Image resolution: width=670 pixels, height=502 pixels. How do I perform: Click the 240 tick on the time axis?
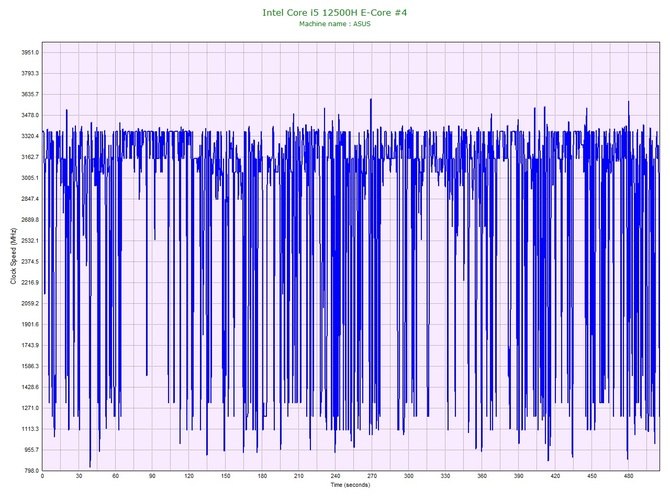pyautogui.click(x=335, y=476)
